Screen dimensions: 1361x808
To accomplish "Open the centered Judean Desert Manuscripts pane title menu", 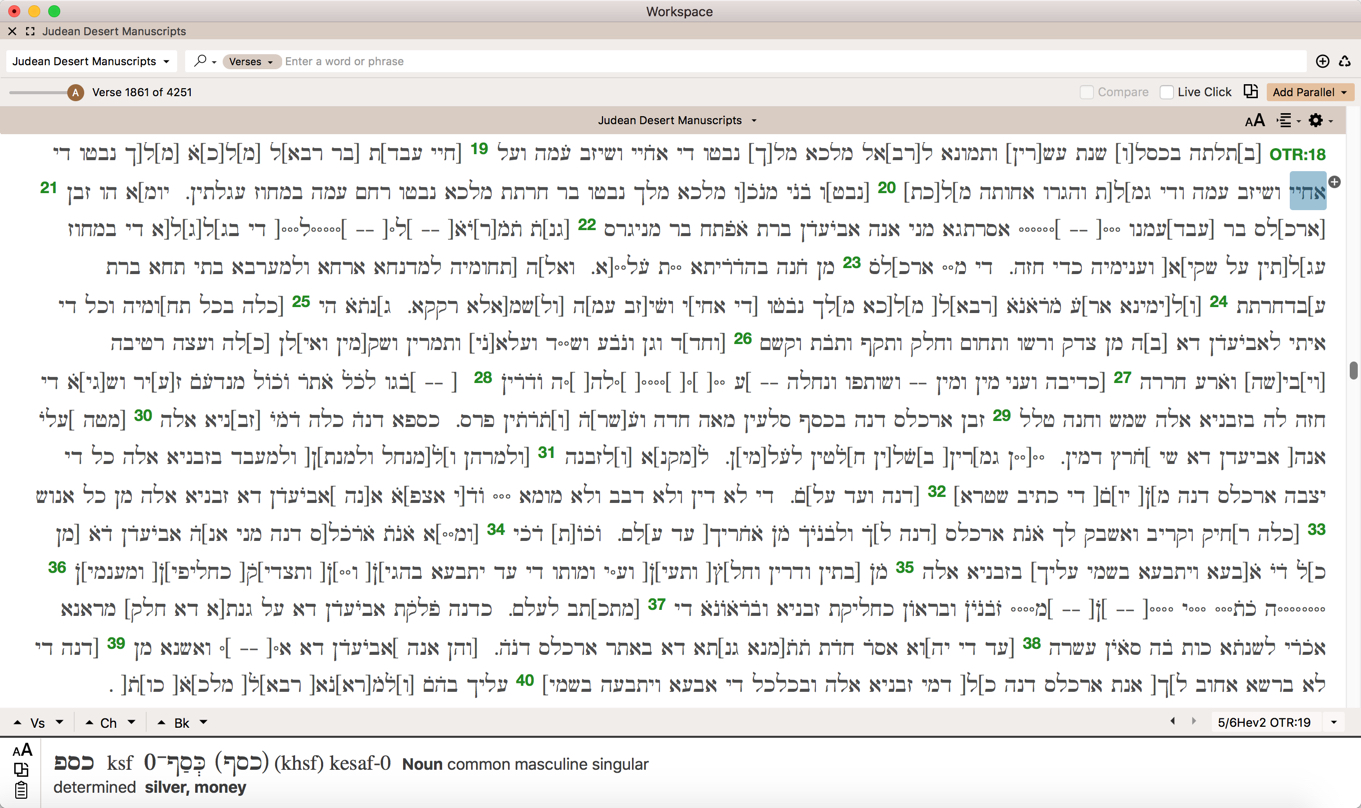I will 676,121.
